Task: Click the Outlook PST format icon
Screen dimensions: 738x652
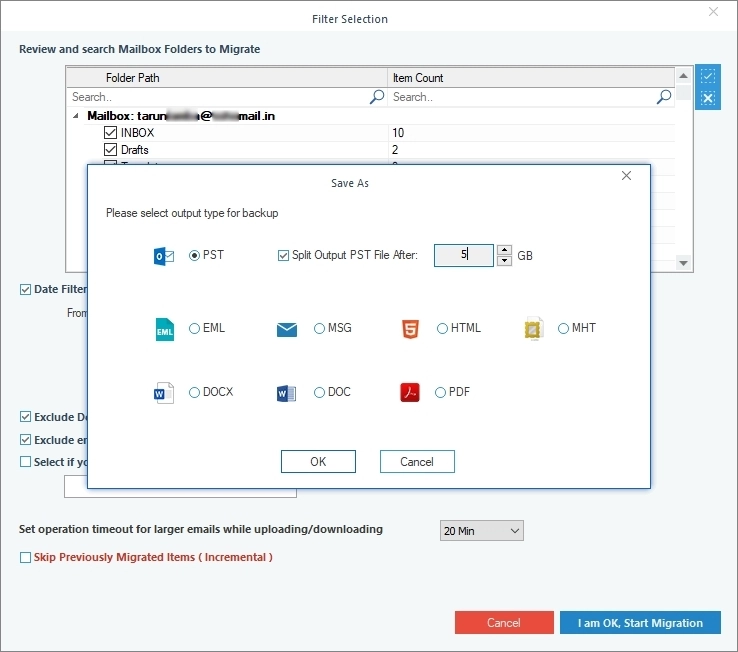Action: click(164, 256)
